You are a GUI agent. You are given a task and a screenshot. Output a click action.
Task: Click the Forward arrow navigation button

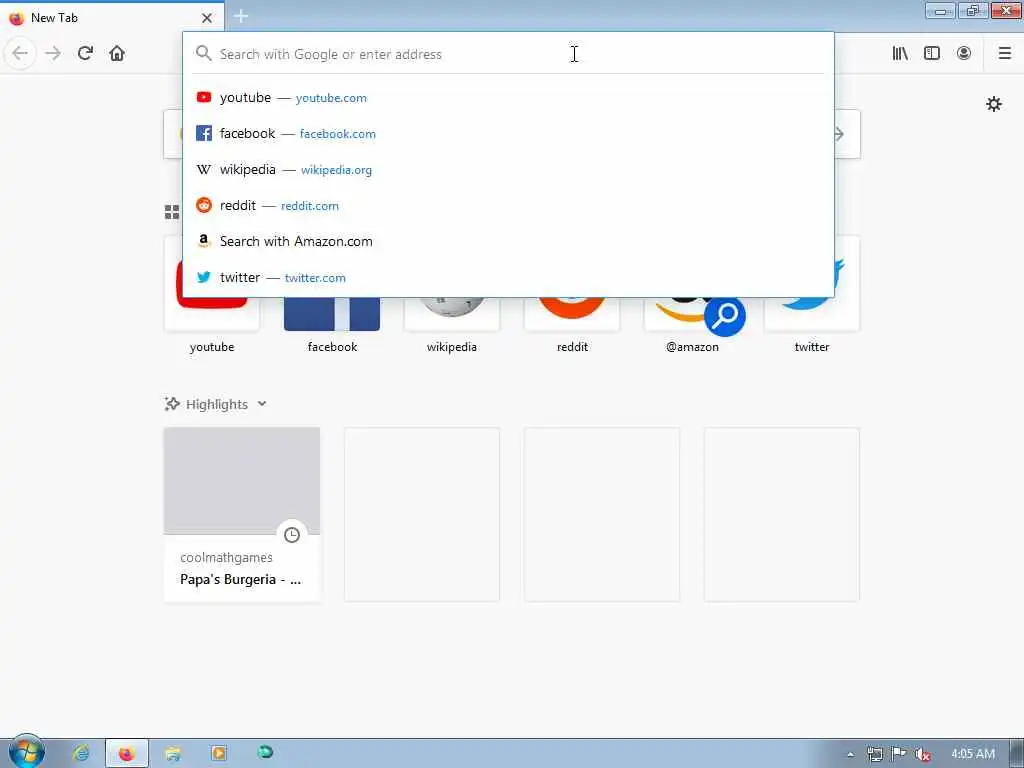coord(53,53)
